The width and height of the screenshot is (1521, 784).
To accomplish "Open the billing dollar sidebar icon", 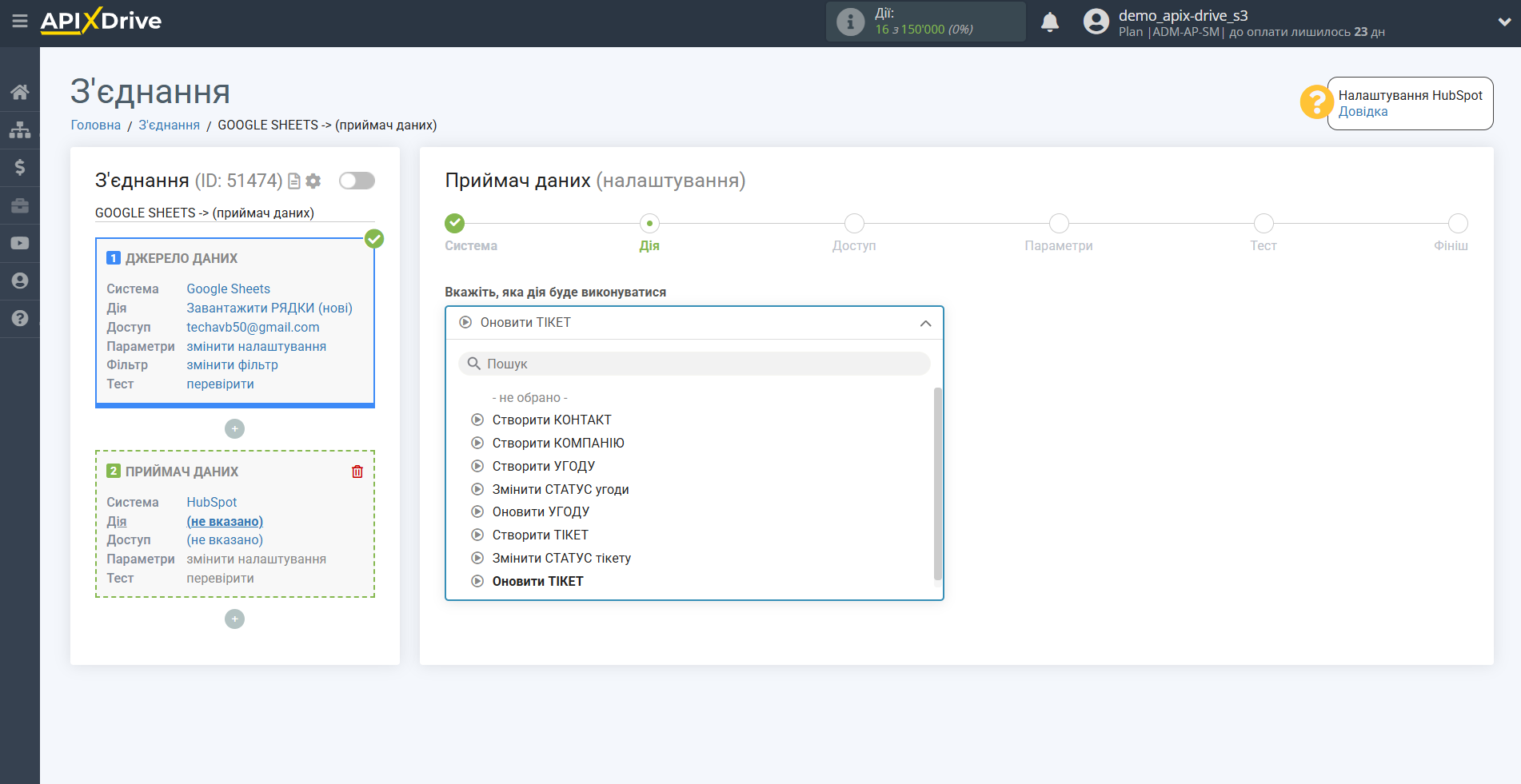I will (x=20, y=167).
